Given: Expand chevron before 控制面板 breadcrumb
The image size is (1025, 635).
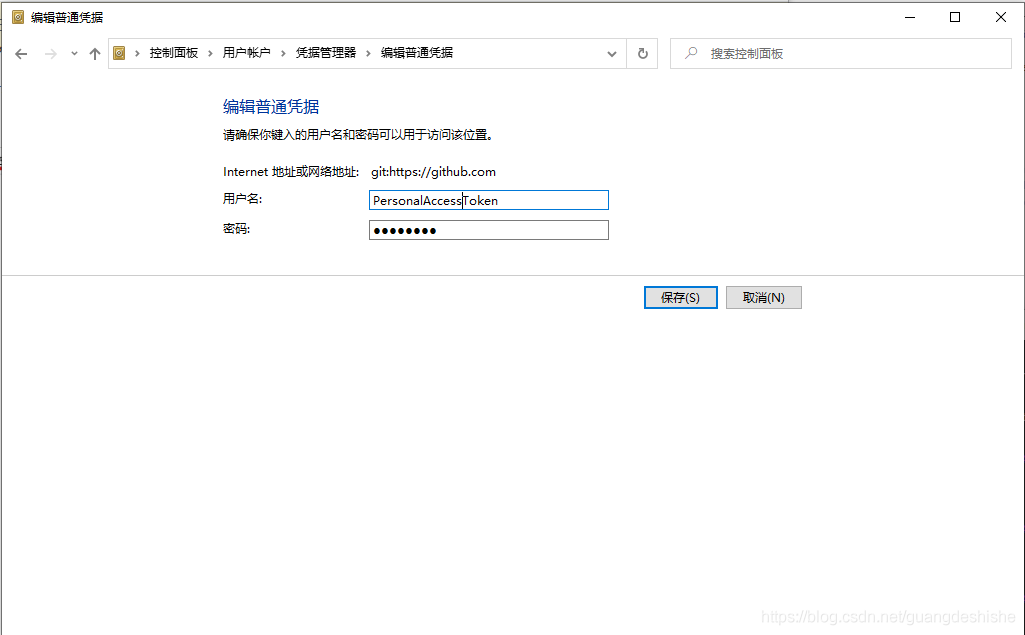Looking at the screenshot, I should 137,53.
